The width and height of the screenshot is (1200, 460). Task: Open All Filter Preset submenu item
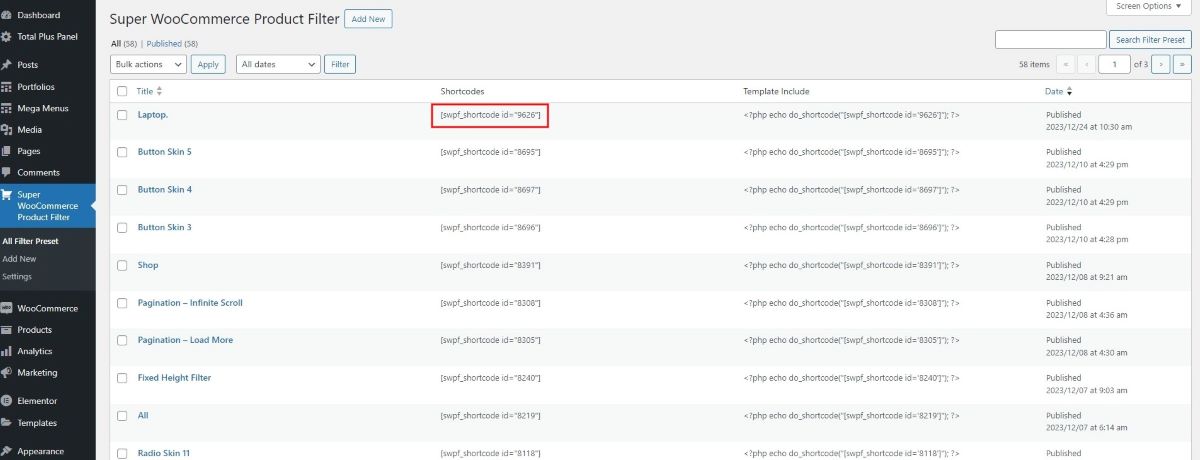point(30,241)
